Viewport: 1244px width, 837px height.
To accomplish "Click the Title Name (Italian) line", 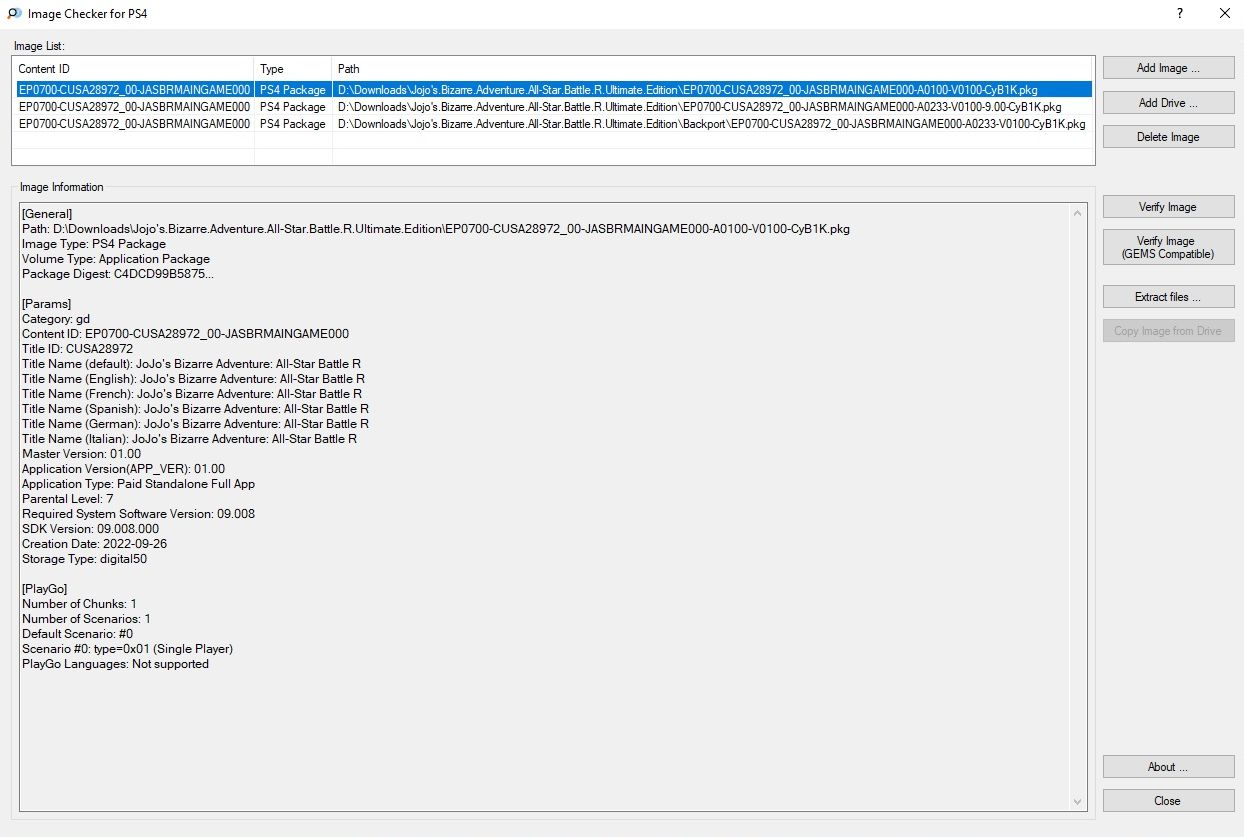I will pyautogui.click(x=189, y=439).
